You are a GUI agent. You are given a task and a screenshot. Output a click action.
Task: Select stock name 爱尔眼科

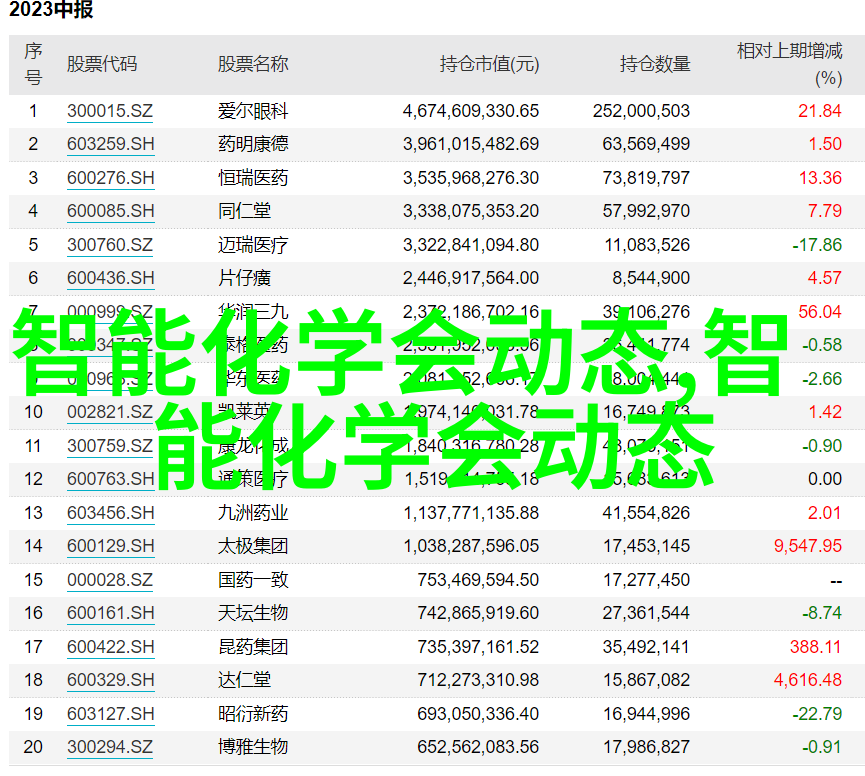coord(253,111)
